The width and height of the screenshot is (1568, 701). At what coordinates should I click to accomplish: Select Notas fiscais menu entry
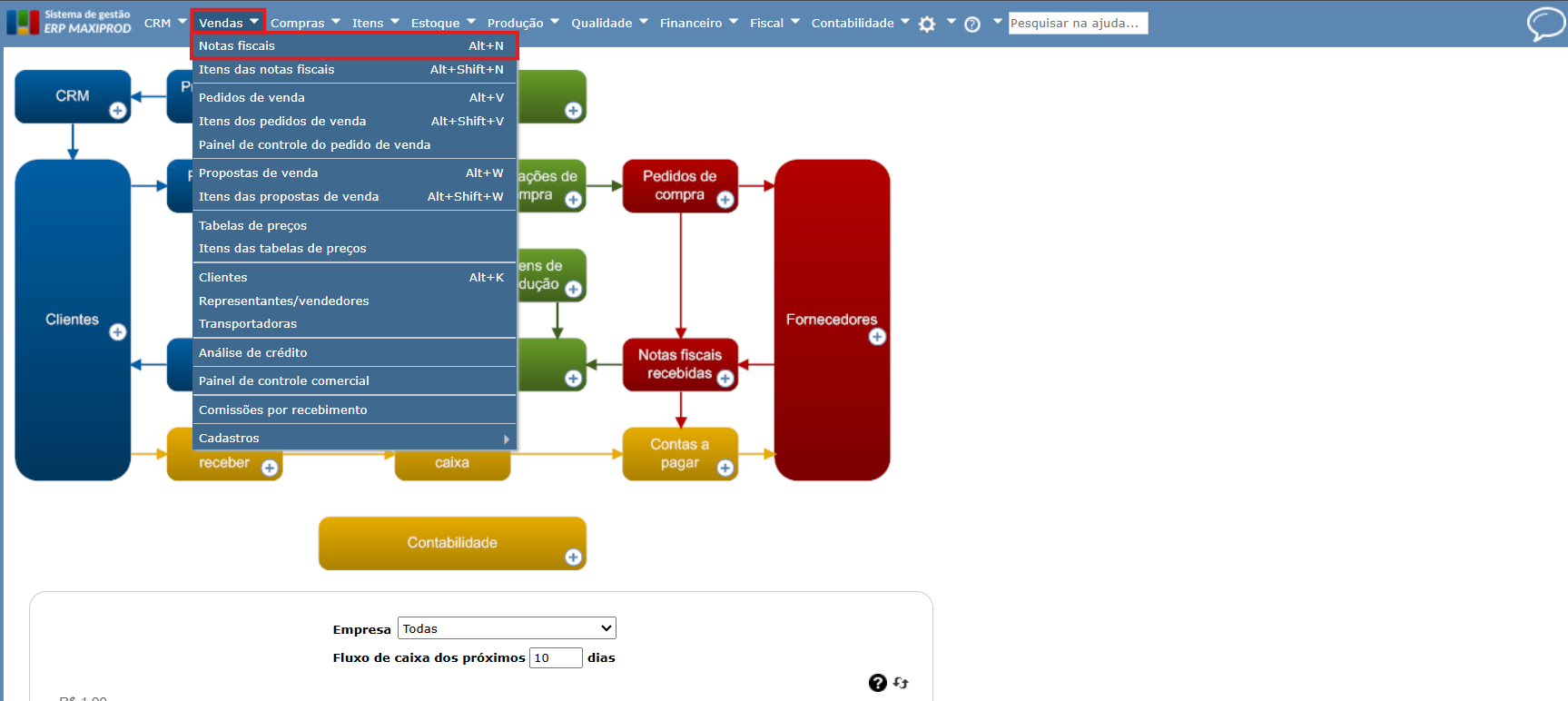[x=355, y=46]
